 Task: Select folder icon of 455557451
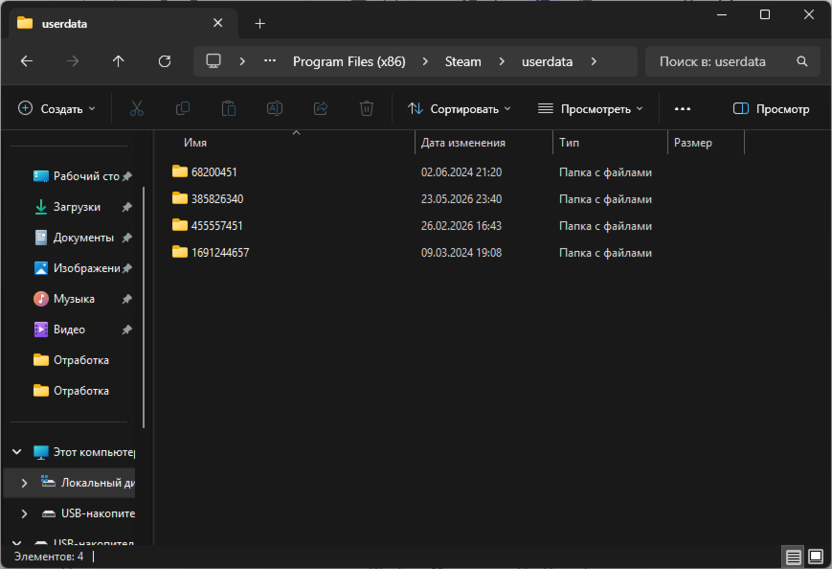pyautogui.click(x=180, y=225)
